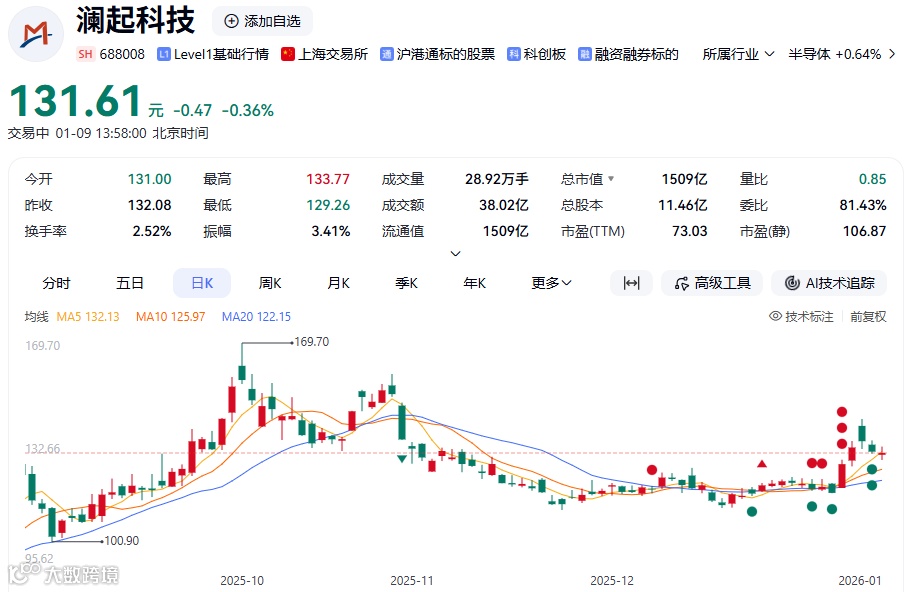Click the 换手率 value 2.52%
The height and width of the screenshot is (592, 911).
pos(152,231)
